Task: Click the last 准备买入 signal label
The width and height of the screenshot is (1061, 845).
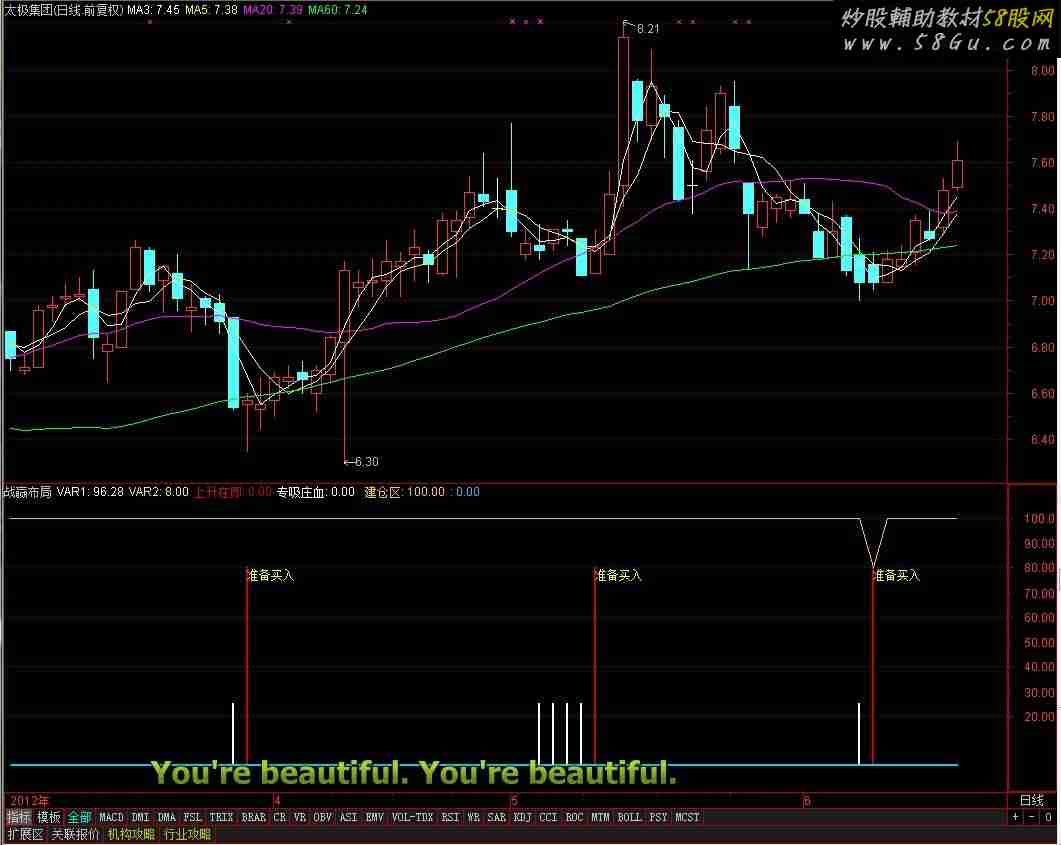Action: coord(897,576)
